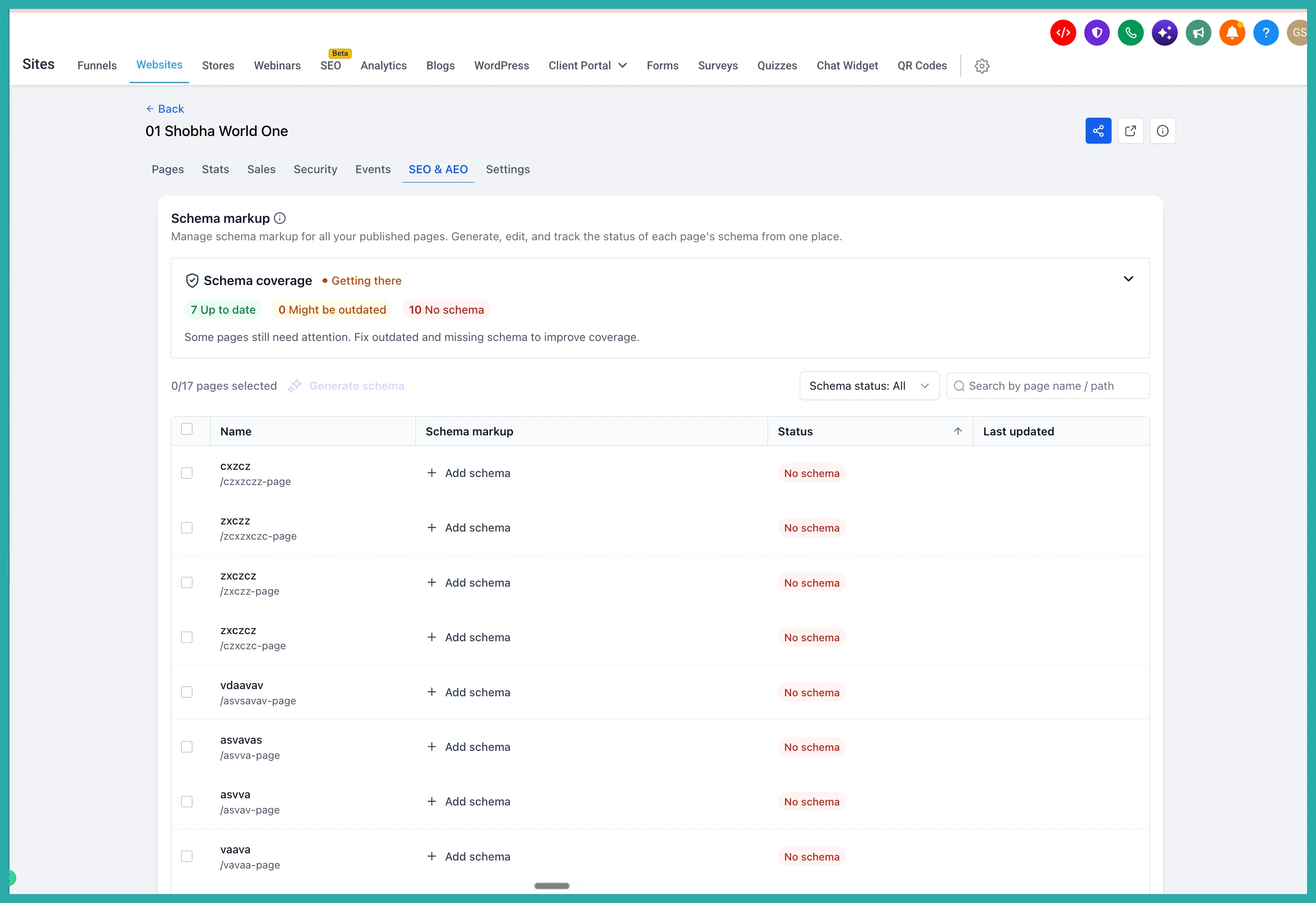Check the asvavas page checkbox
The height and width of the screenshot is (903, 1316).
tap(187, 747)
